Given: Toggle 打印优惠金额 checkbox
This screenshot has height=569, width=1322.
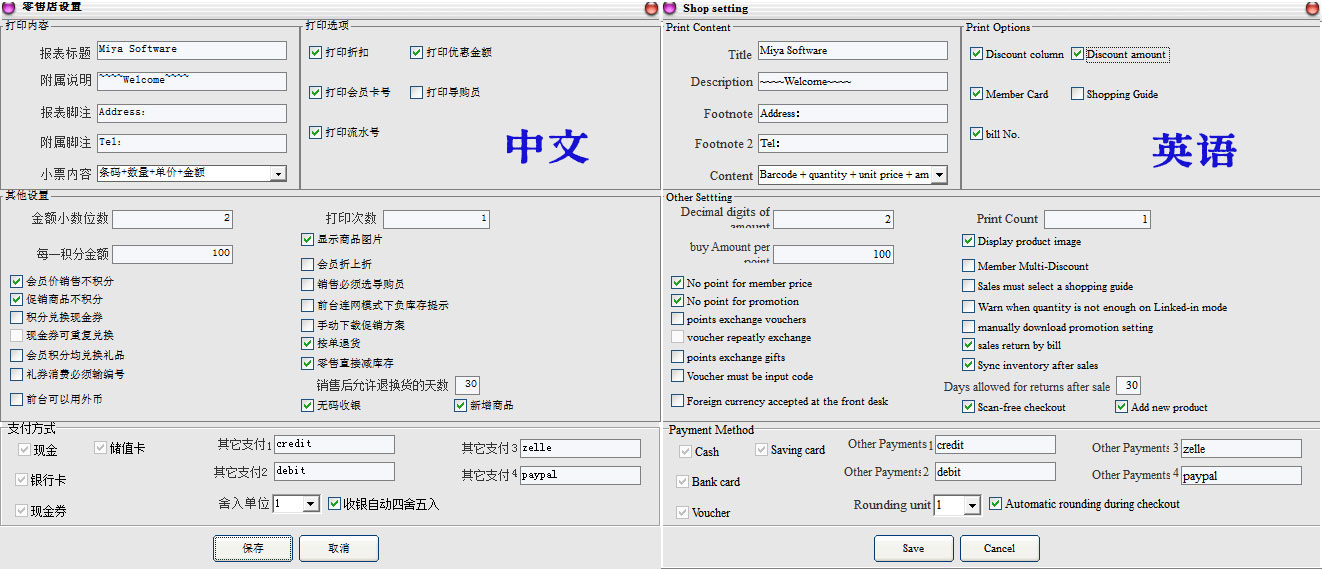Looking at the screenshot, I should (x=416, y=52).
